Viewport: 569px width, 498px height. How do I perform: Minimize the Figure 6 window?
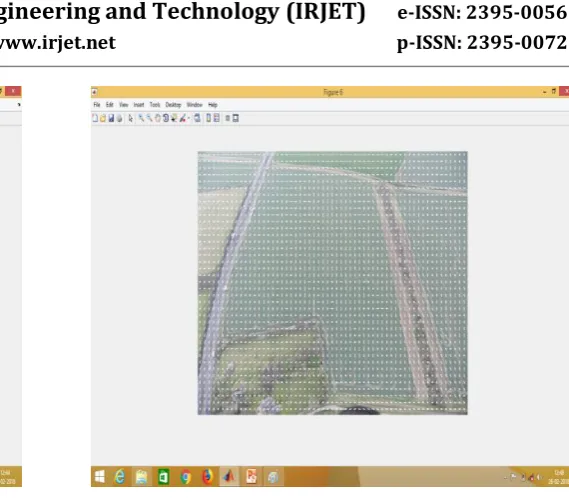pyautogui.click(x=545, y=92)
